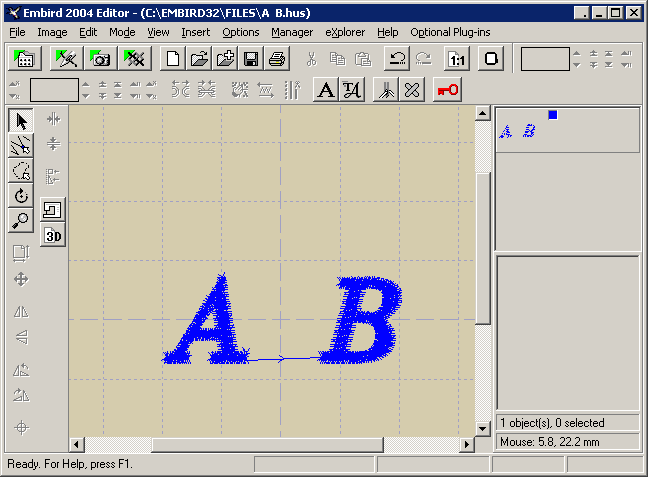Click the Mouse coordinates status text
The image size is (648, 477).
pos(550,442)
